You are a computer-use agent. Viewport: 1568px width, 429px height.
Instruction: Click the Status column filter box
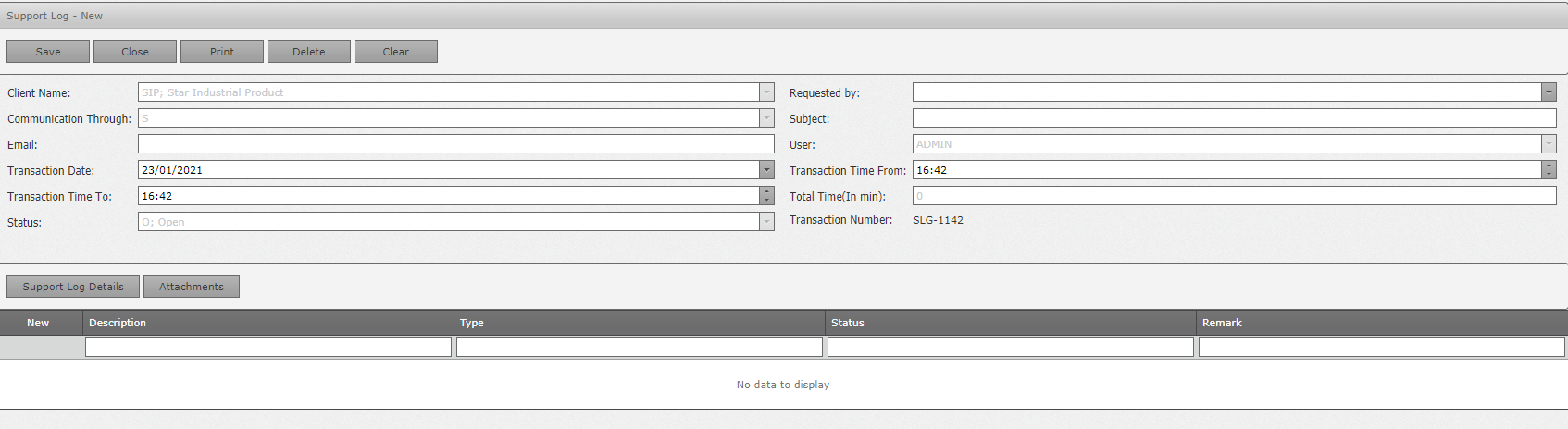[1011, 347]
